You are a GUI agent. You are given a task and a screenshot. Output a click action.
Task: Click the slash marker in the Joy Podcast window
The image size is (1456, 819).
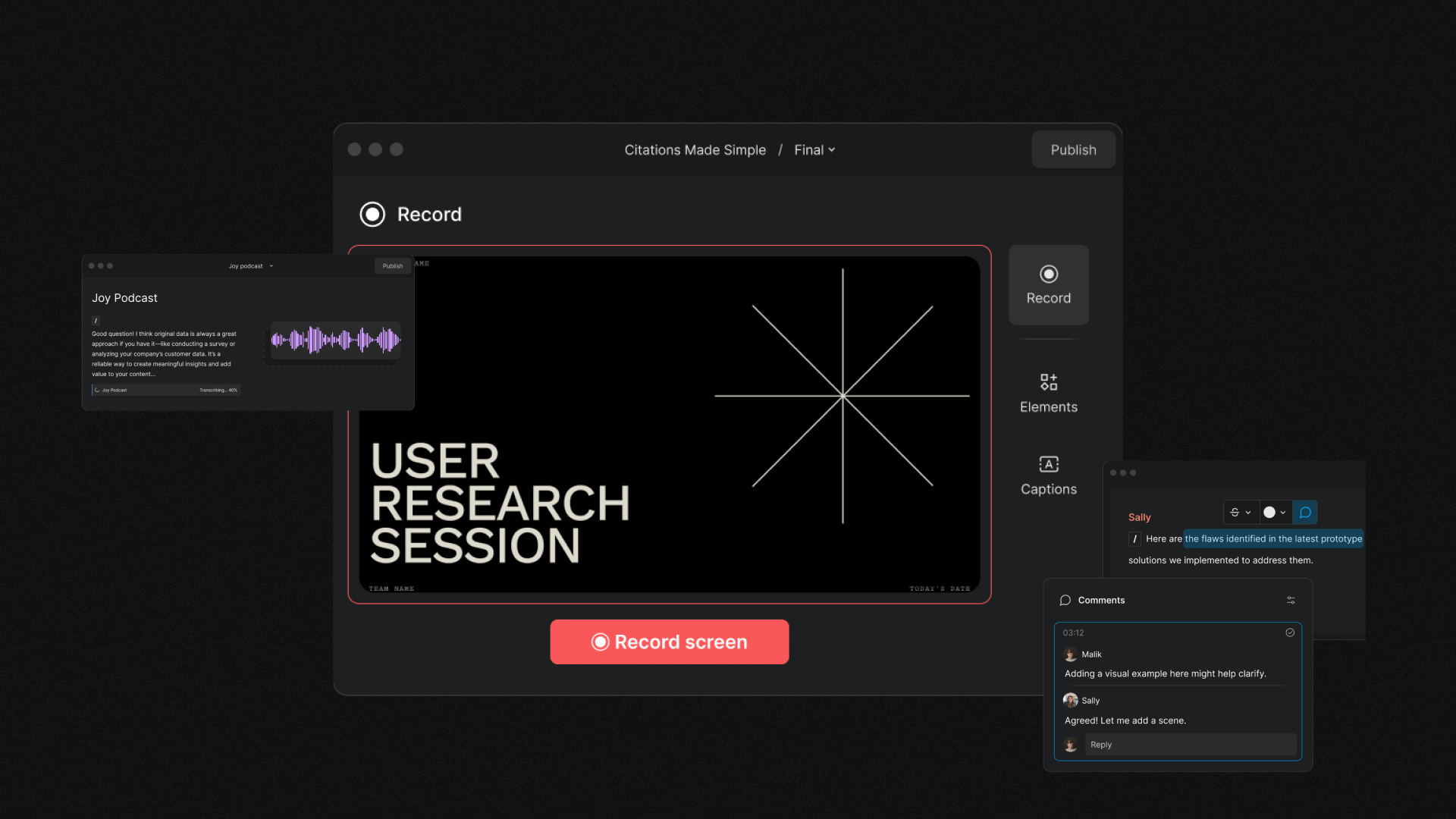[96, 321]
